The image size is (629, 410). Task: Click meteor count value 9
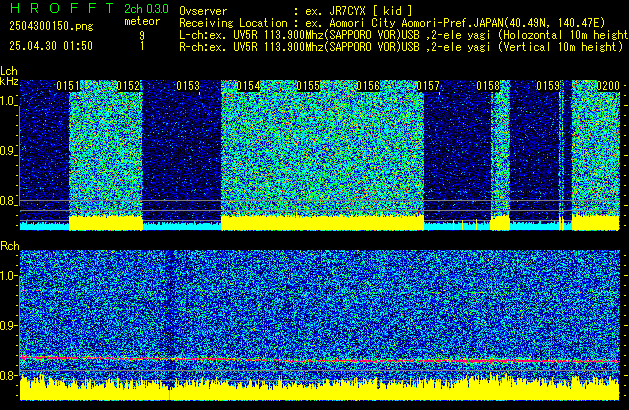[x=142, y=35]
